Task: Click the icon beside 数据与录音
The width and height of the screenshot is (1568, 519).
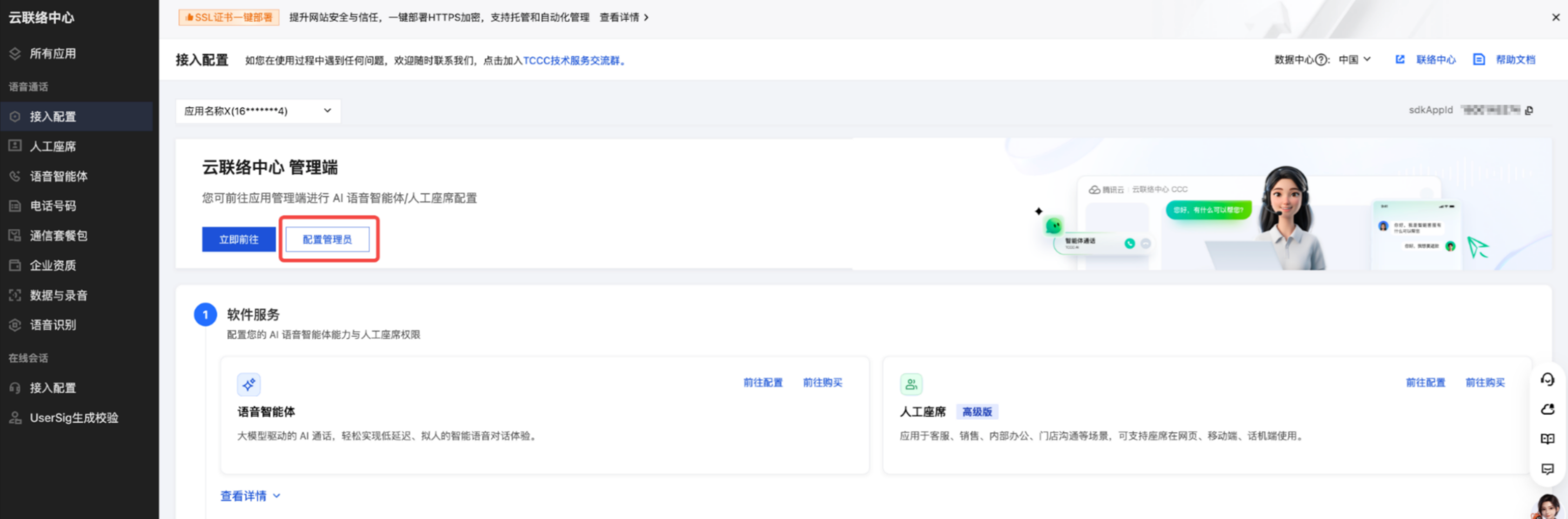Action: pos(15,295)
